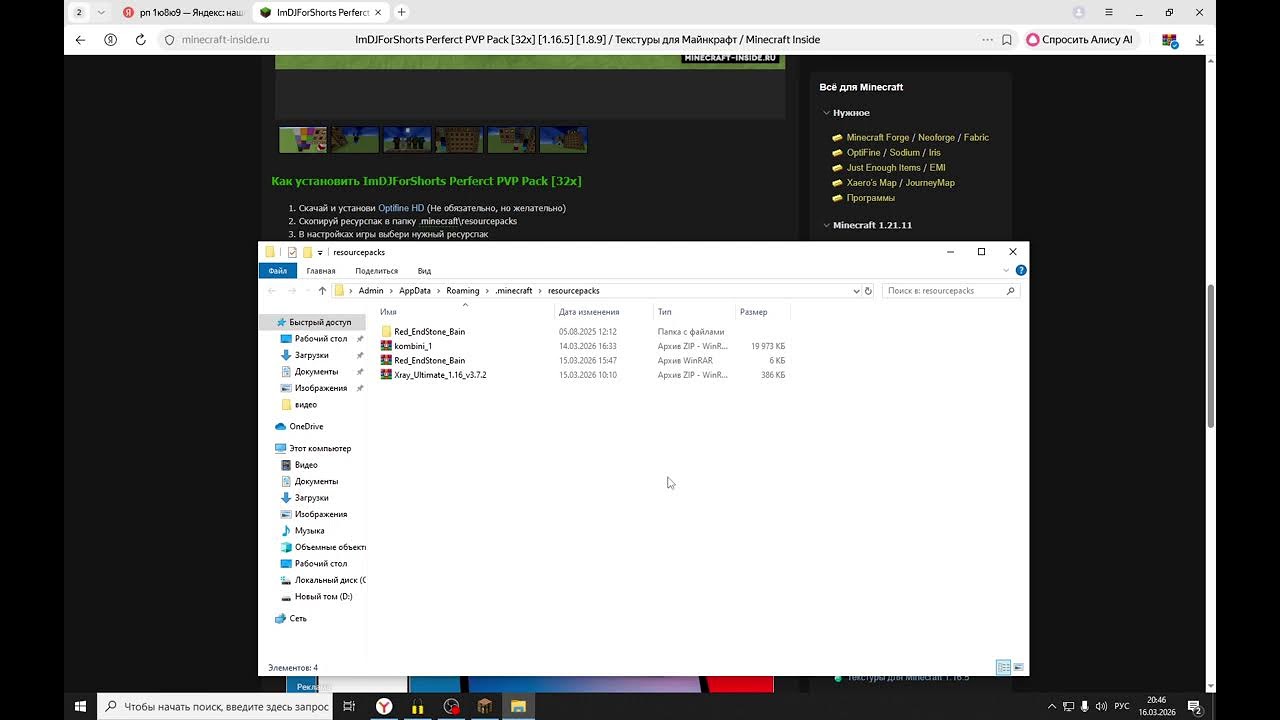This screenshot has width=1280, height=720.
Task: Open the quick access toolbar customize dropdown
Action: (x=320, y=252)
